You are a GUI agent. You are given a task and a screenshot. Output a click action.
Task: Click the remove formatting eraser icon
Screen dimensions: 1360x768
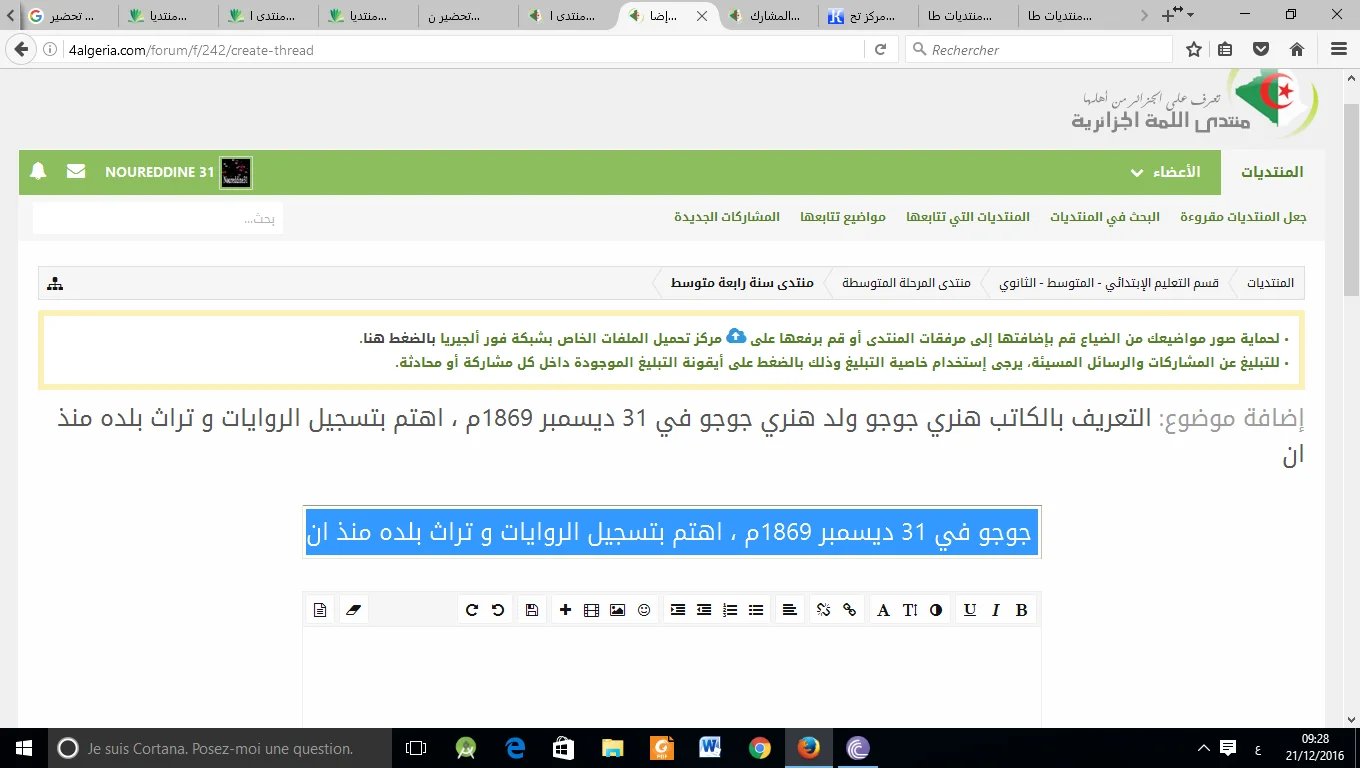[352, 610]
